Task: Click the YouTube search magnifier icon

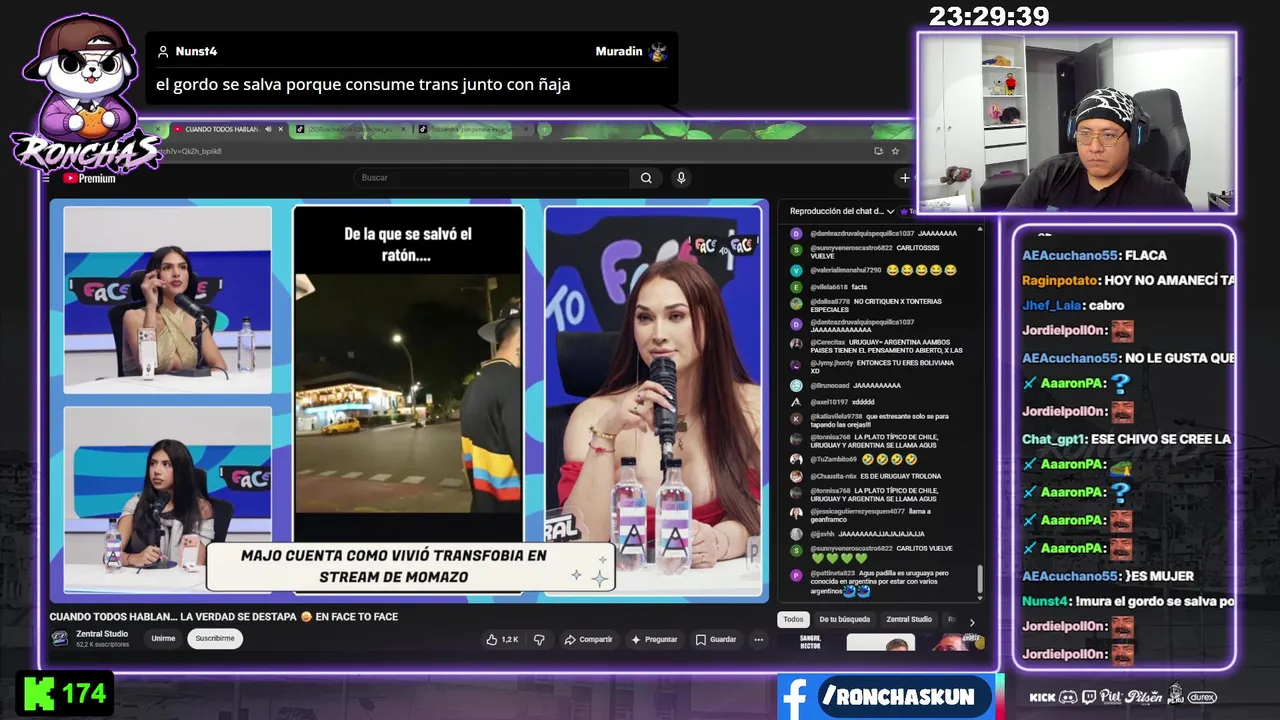Action: point(646,178)
